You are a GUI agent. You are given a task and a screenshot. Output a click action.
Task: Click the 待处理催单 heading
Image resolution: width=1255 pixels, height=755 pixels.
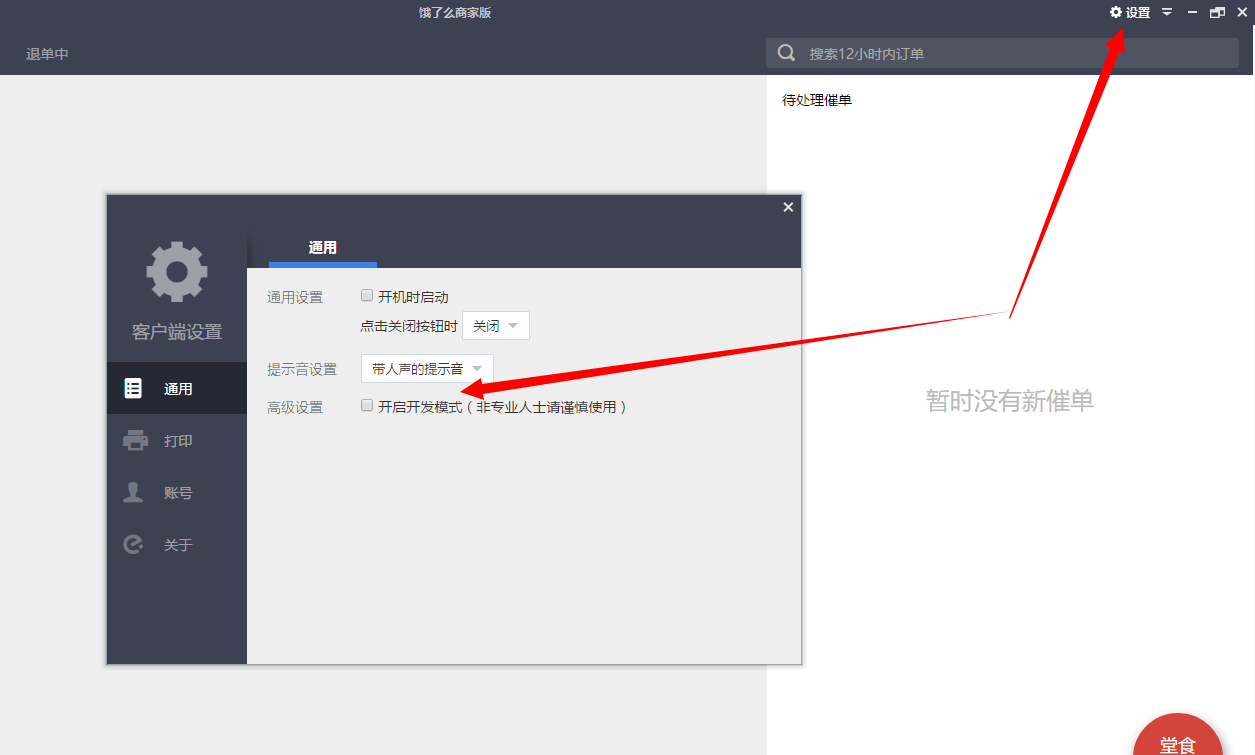[x=817, y=100]
